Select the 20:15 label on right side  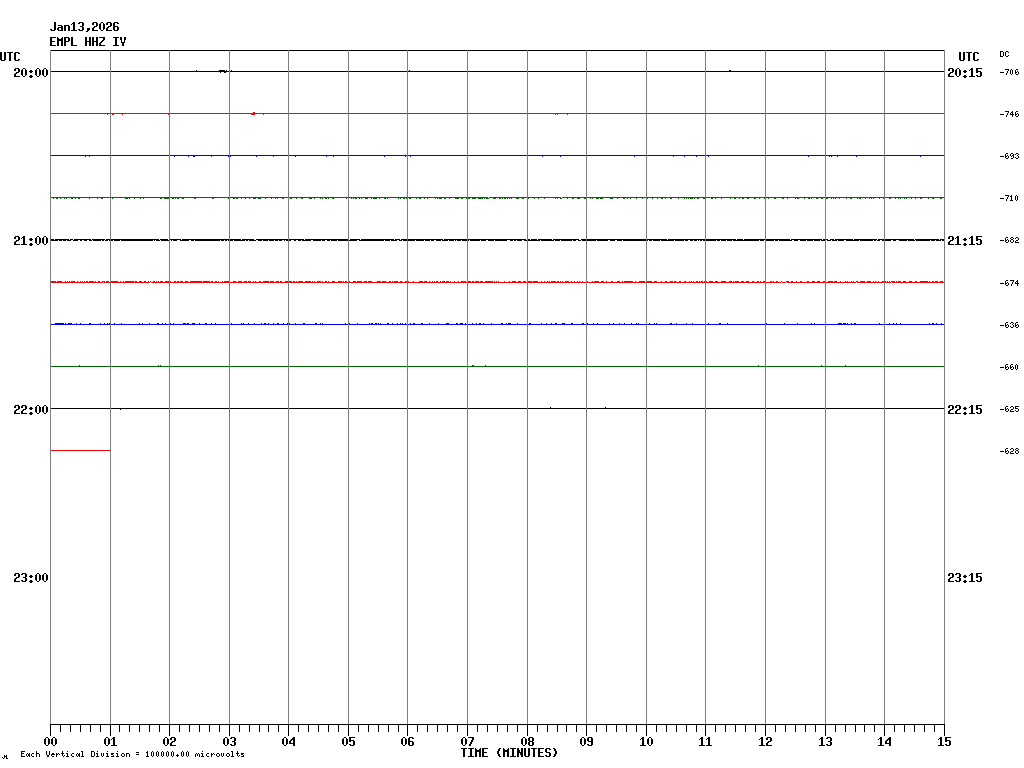[x=964, y=73]
